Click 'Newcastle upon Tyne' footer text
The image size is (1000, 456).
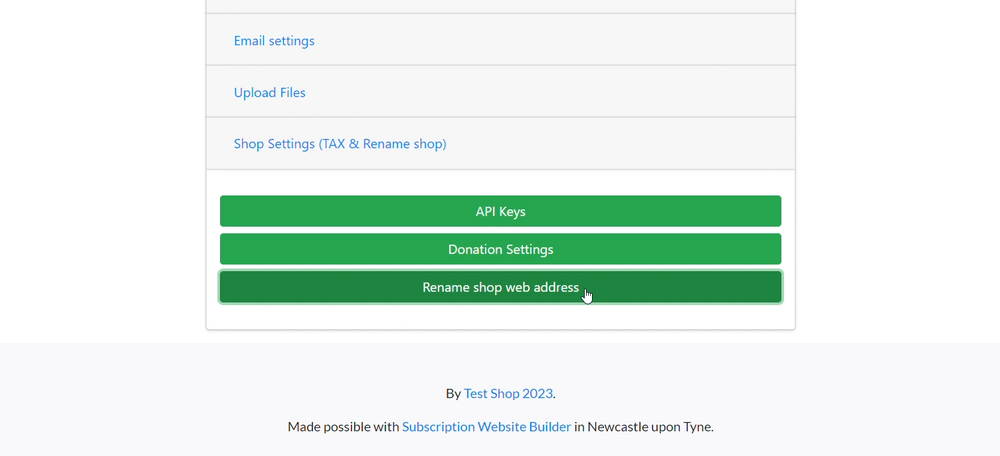coord(650,427)
